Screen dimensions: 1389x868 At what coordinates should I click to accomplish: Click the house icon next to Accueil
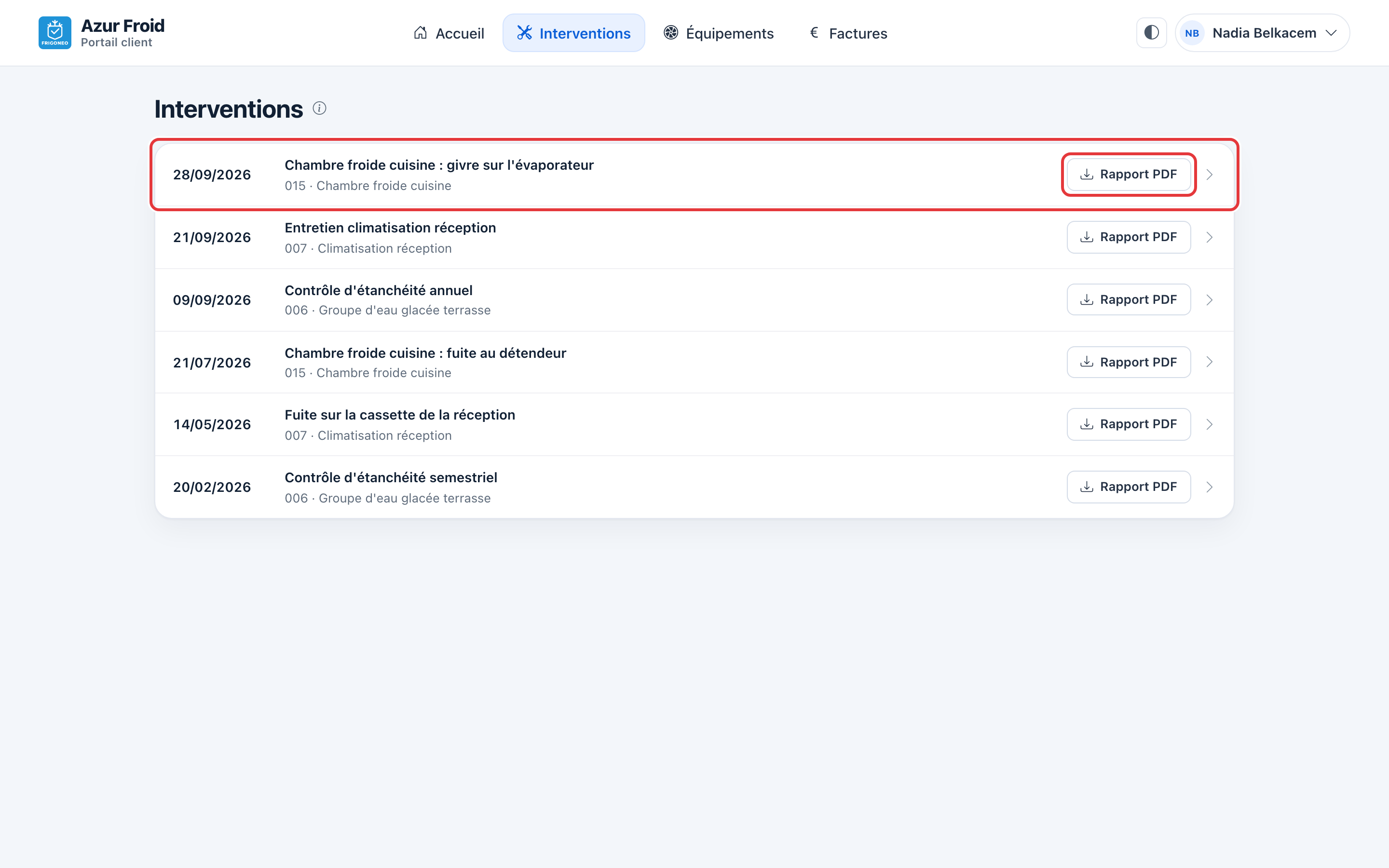420,33
